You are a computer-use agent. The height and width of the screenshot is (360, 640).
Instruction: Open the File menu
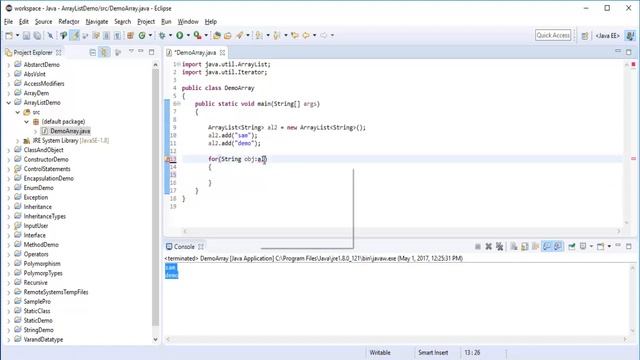point(8,22)
